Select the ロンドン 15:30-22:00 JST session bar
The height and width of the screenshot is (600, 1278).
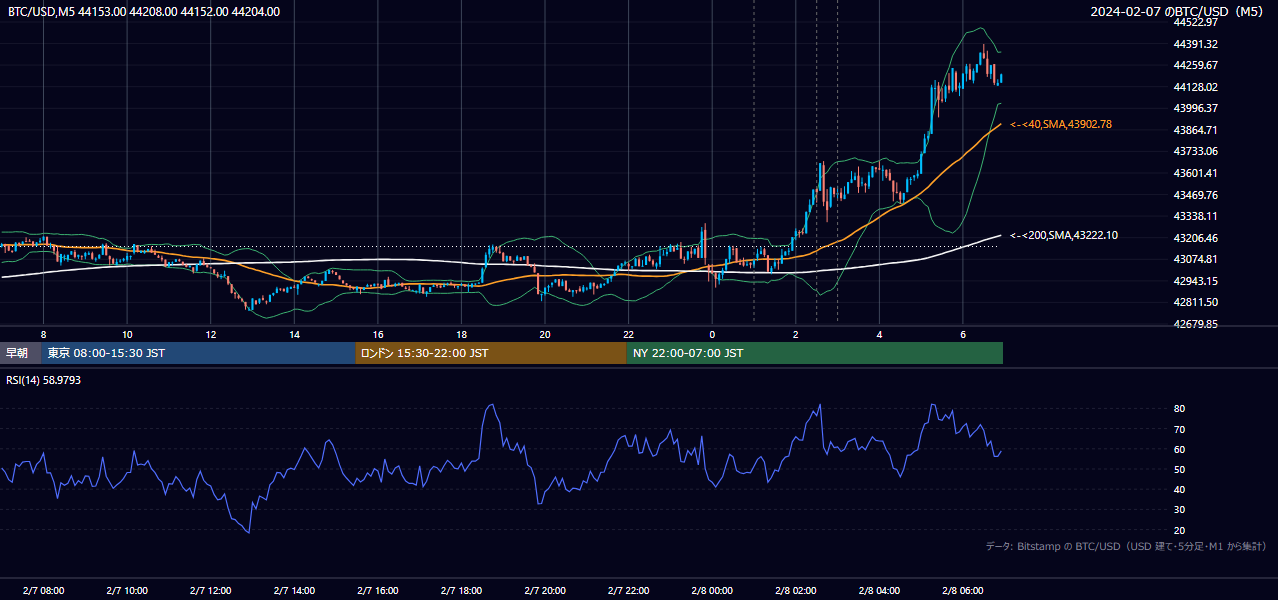coord(491,353)
